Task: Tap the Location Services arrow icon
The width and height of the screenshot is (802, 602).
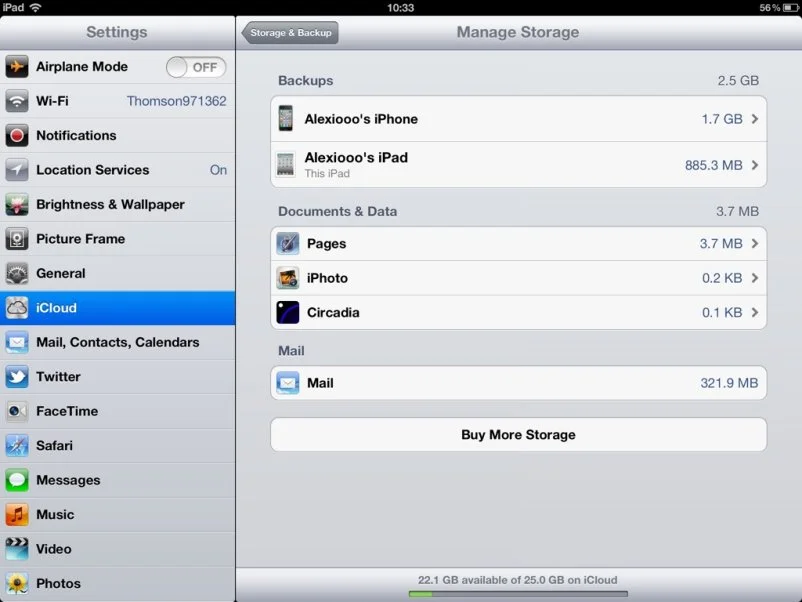Action: (17, 170)
